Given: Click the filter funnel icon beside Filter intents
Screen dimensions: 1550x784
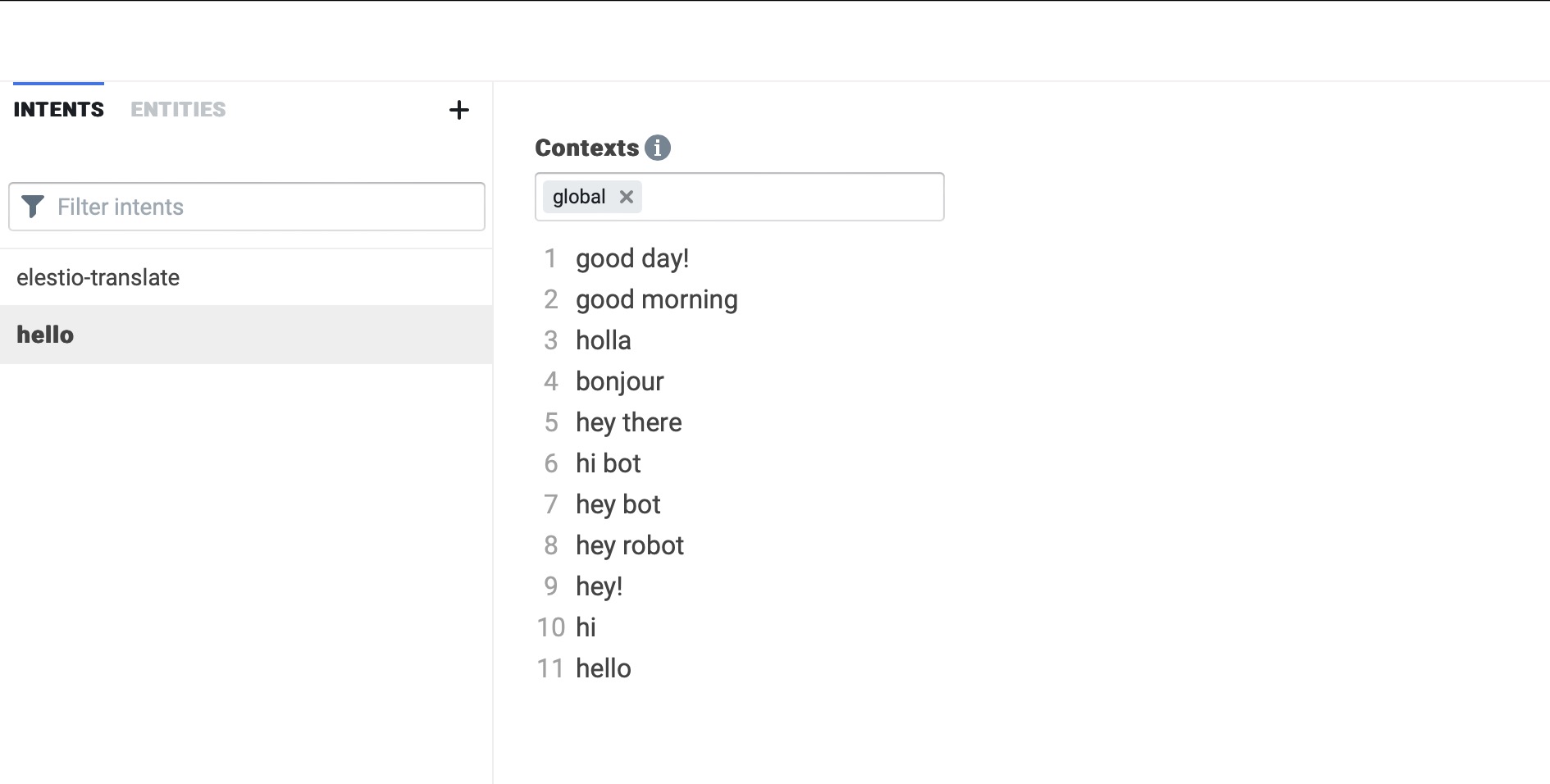Looking at the screenshot, I should pos(33,207).
